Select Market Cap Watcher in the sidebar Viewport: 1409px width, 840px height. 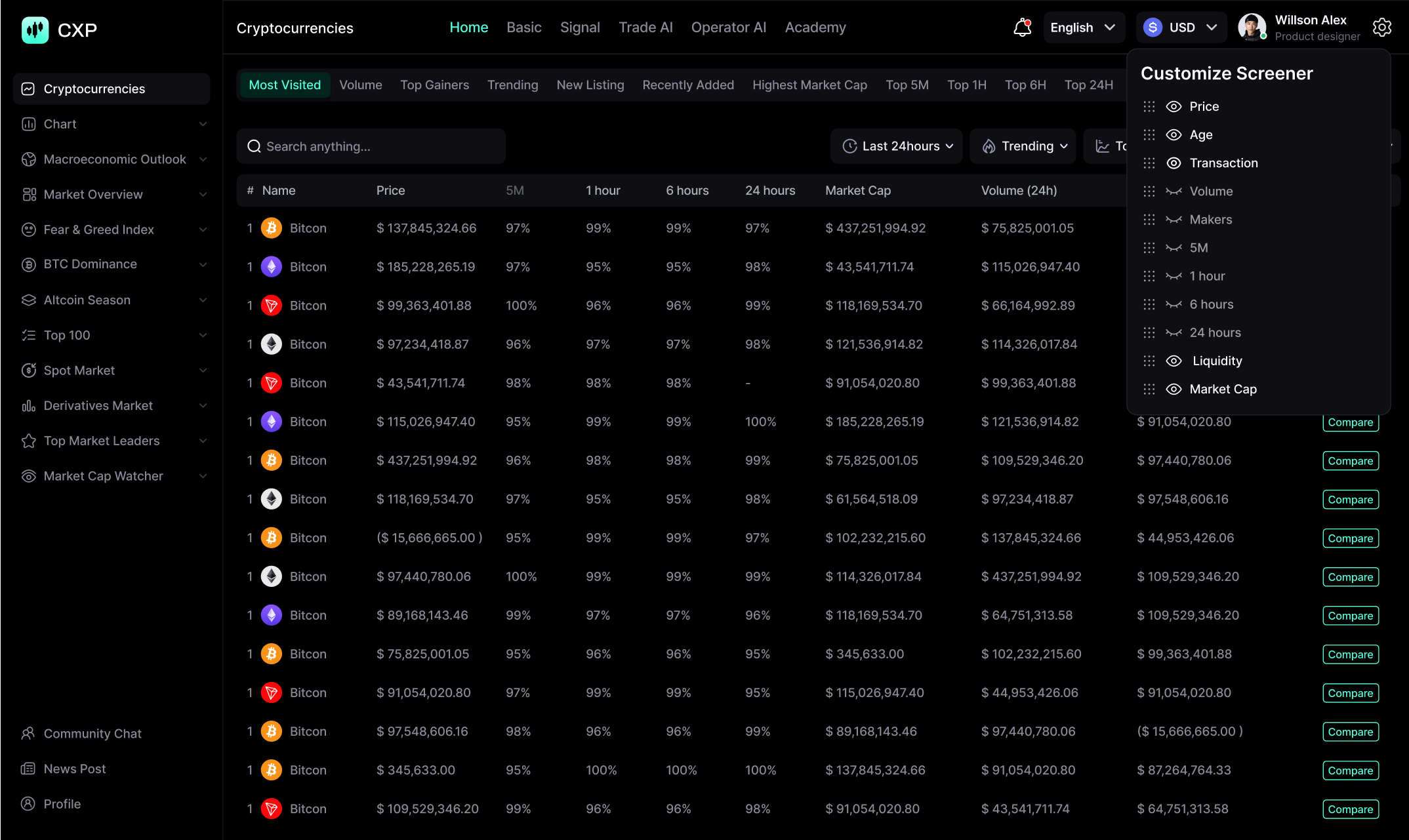pyautogui.click(x=103, y=475)
